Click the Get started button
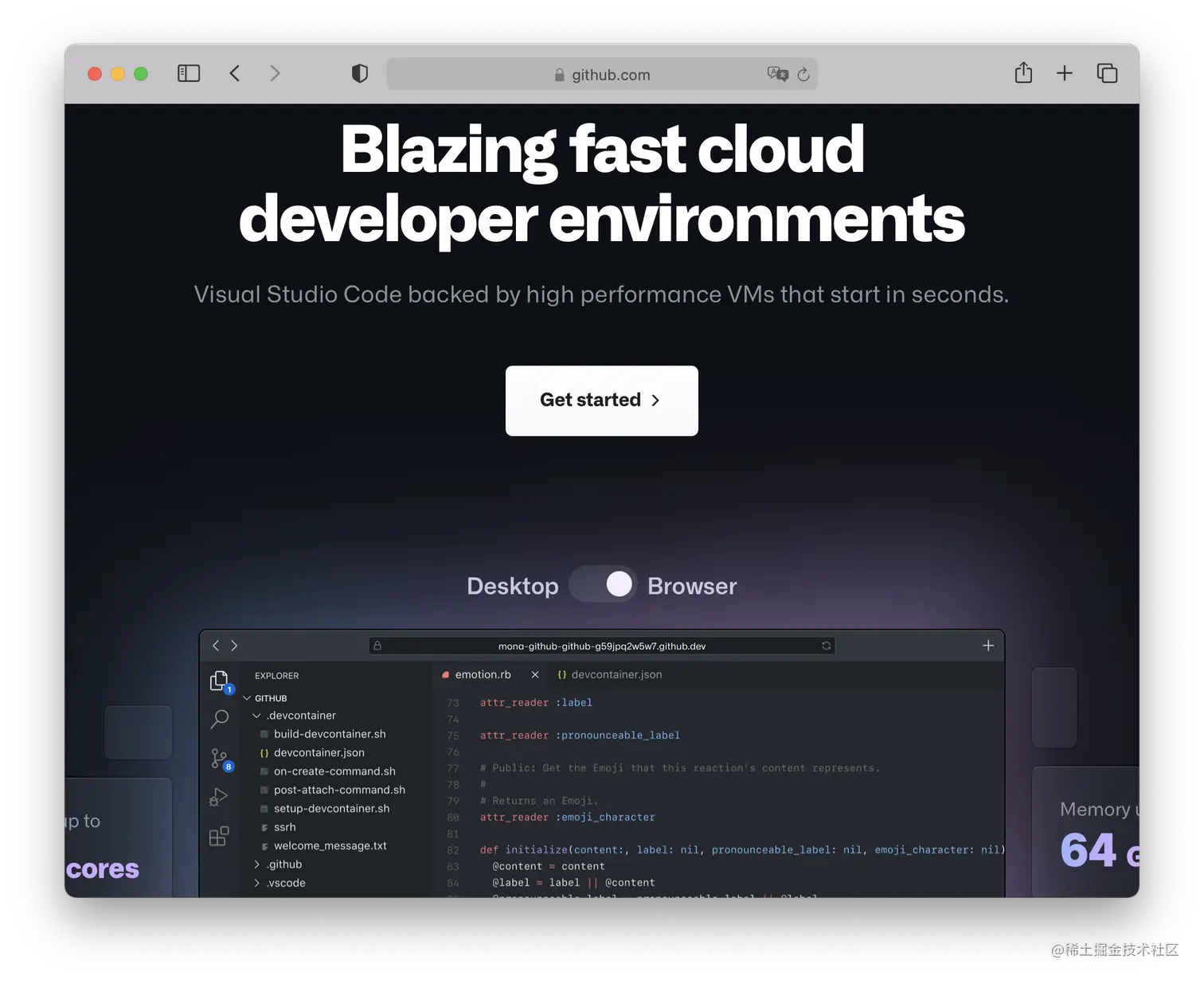 tap(602, 400)
